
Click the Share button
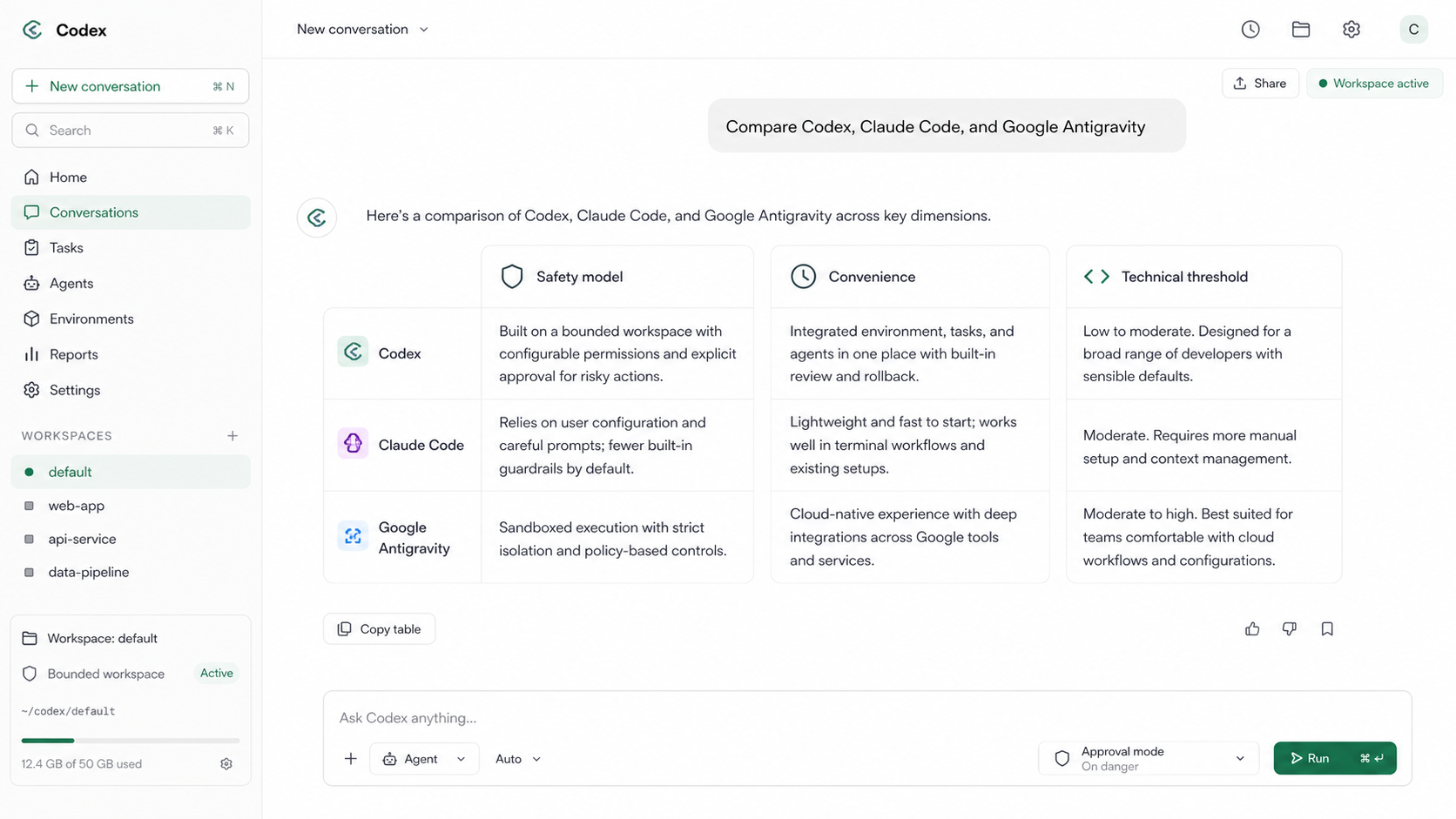[1260, 84]
